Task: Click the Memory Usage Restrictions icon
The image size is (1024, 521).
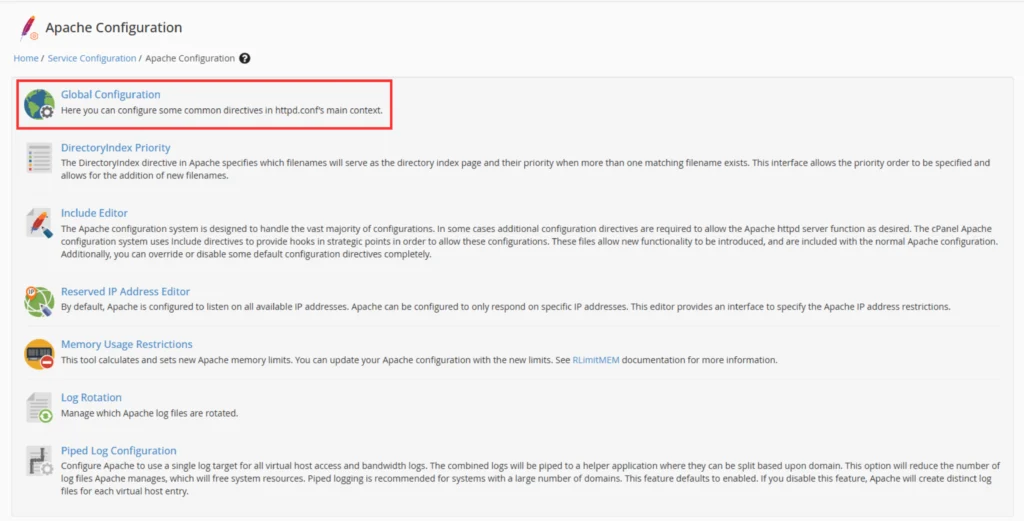Action: pos(39,355)
